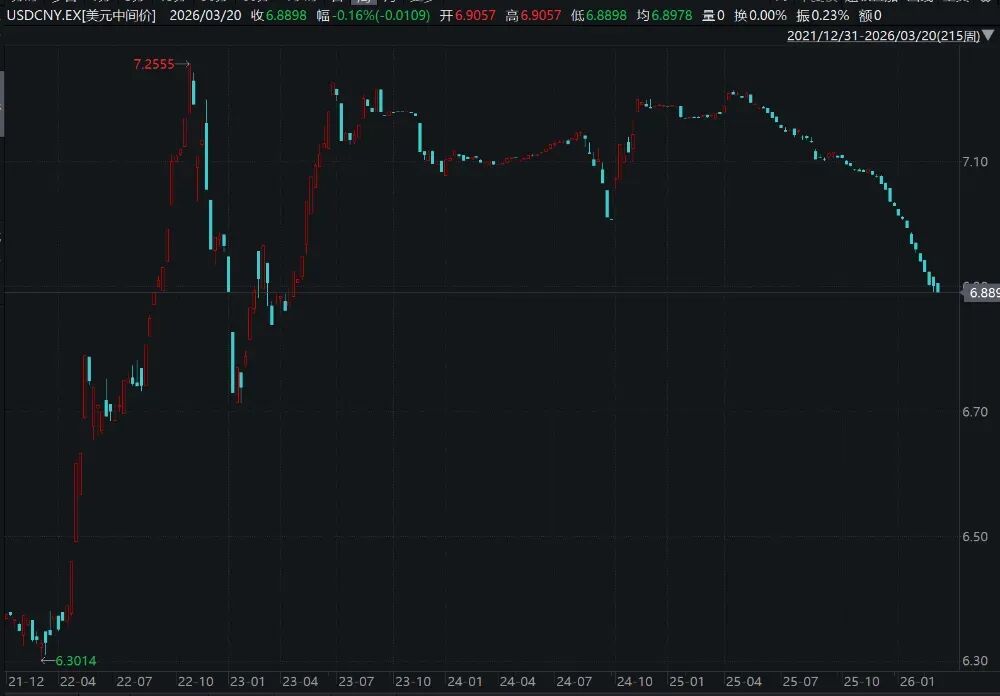Click the latest candlestick on the chart
Screen dimensions: 1000x696
click(x=937, y=287)
